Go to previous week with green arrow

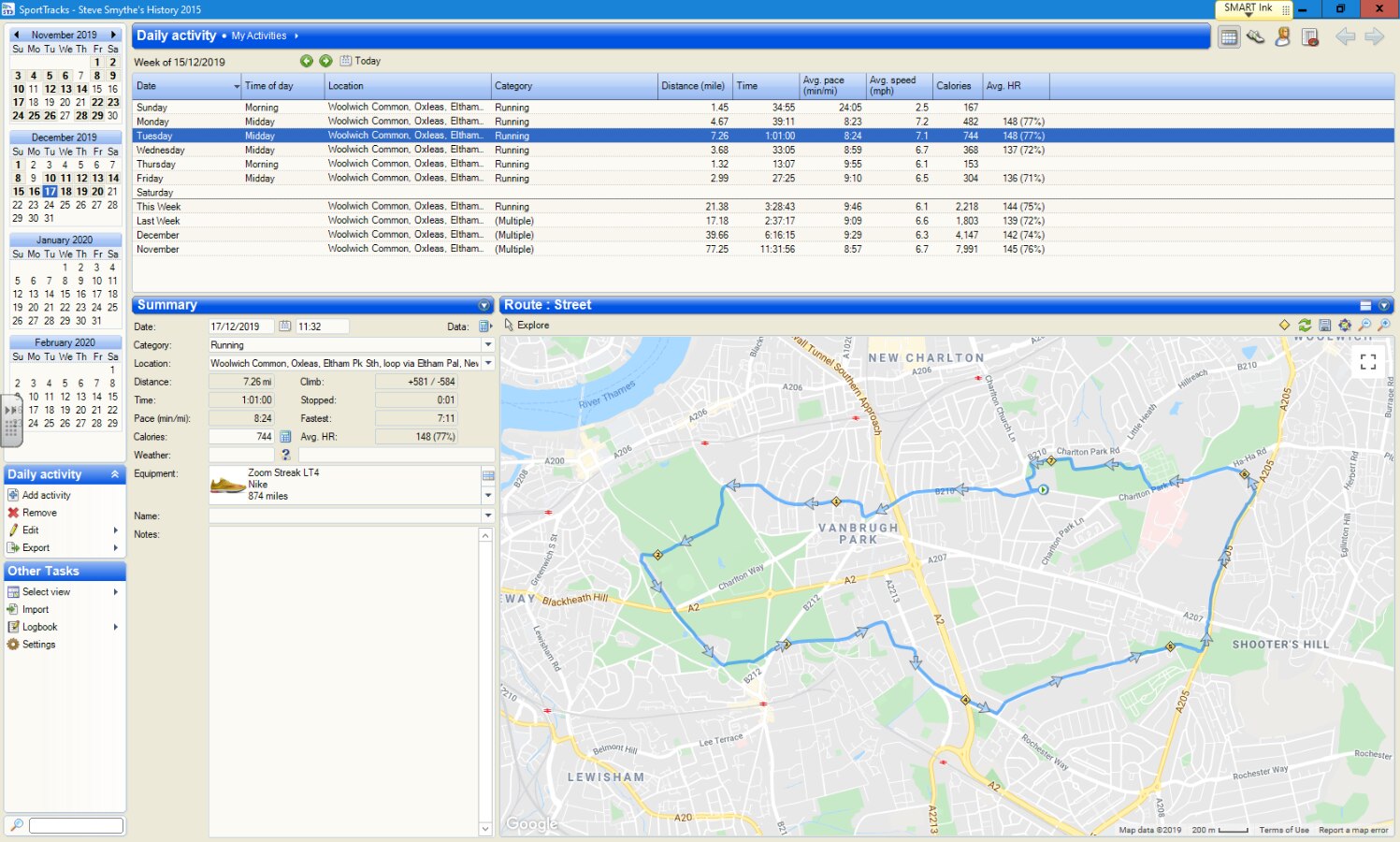point(306,61)
